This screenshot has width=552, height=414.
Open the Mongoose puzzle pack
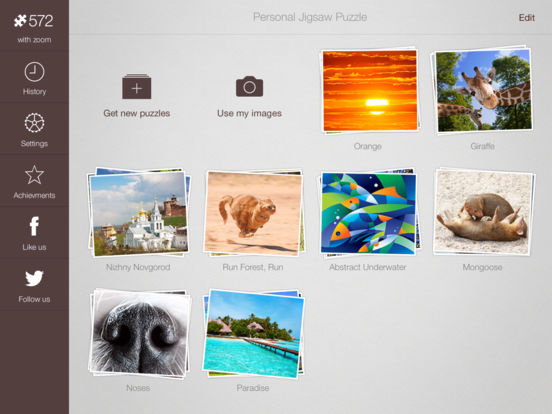point(483,212)
